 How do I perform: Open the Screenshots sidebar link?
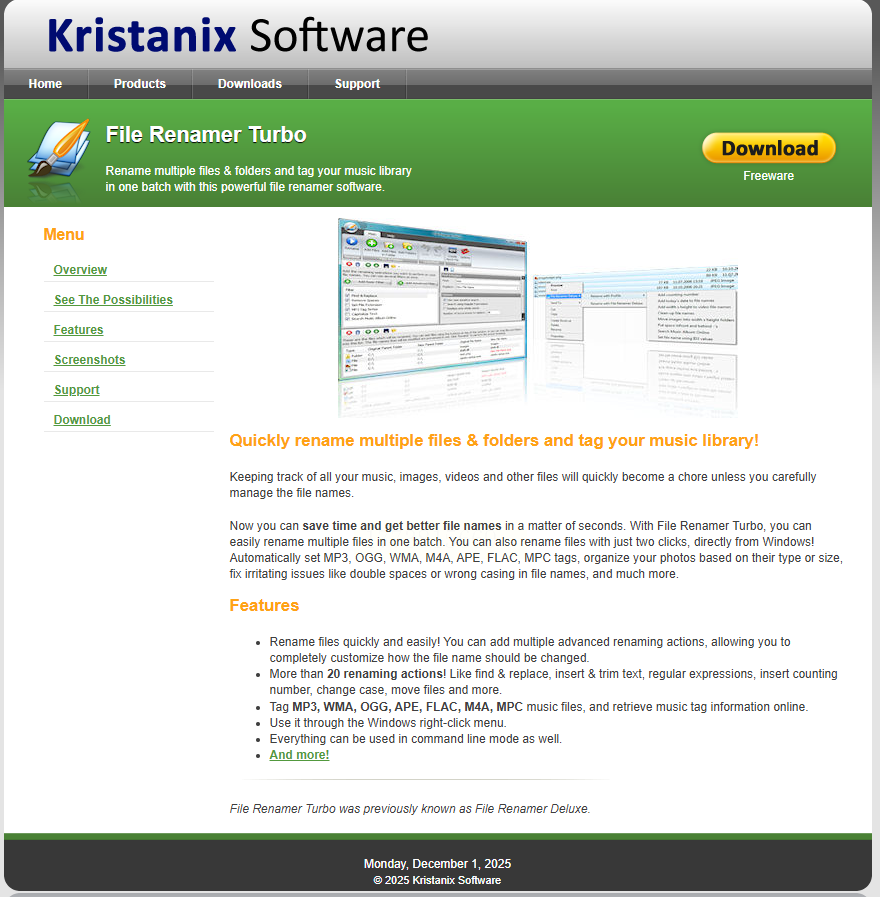click(x=90, y=360)
